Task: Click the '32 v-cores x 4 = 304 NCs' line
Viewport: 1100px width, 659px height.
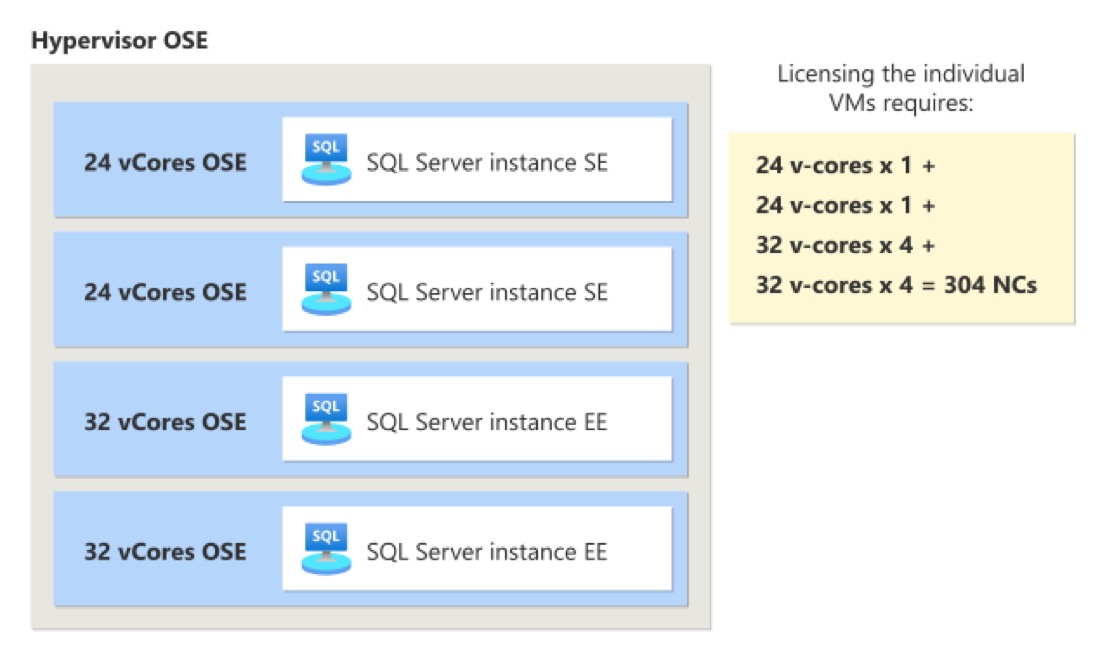Action: pyautogui.click(x=896, y=286)
